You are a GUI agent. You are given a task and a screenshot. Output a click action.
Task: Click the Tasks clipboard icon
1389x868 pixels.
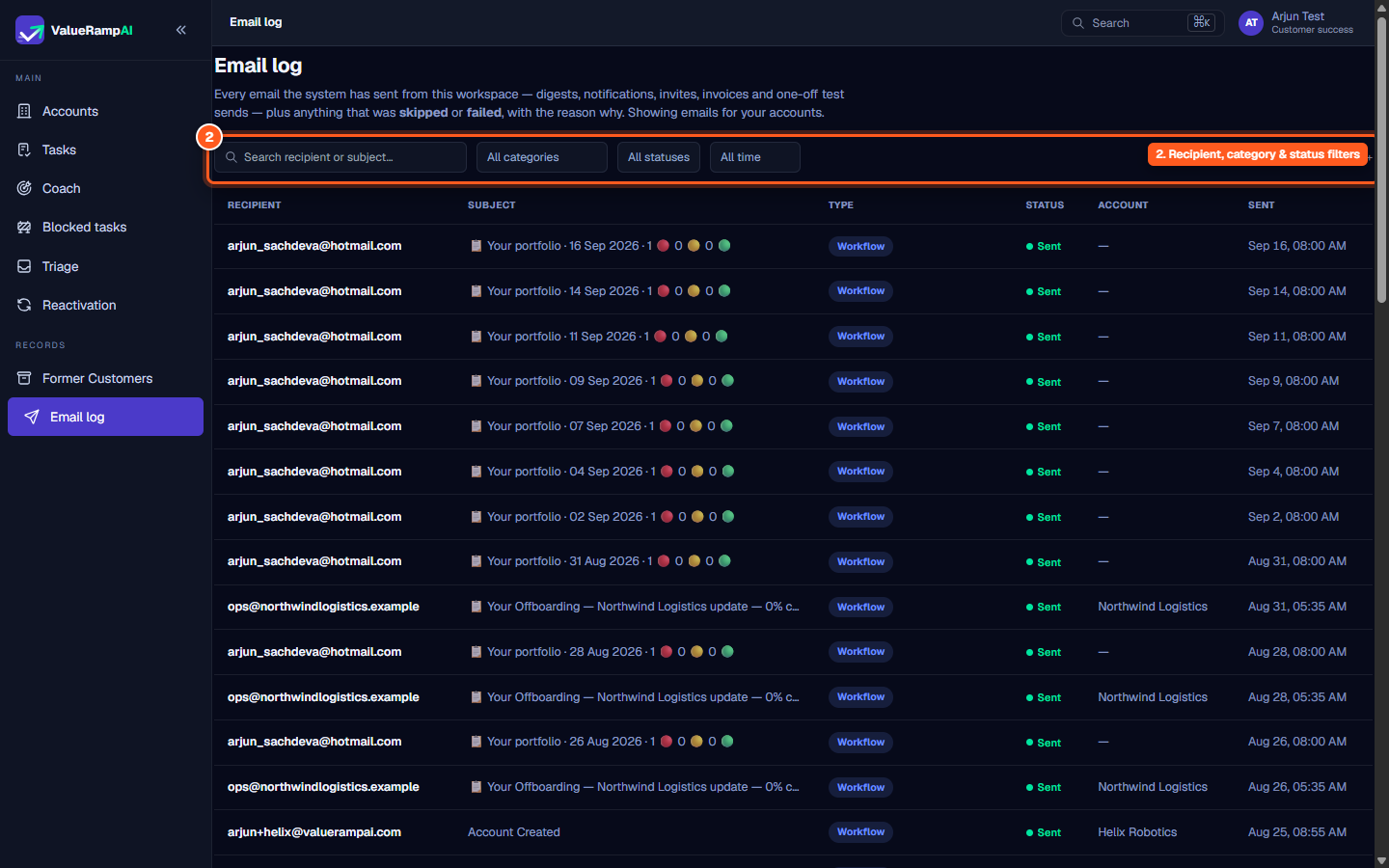[24, 149]
